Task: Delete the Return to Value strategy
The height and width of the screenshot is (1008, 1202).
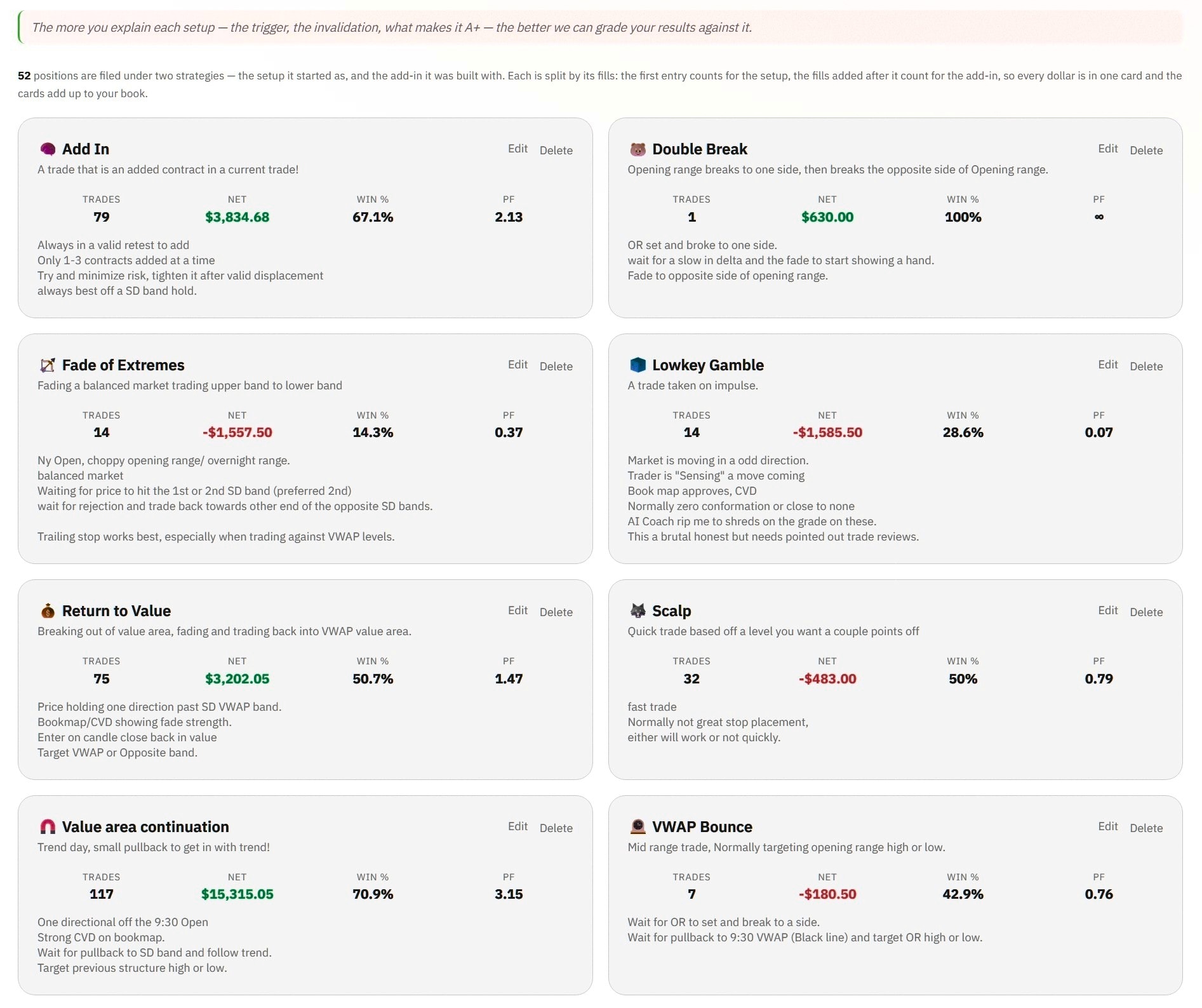Action: click(x=556, y=612)
